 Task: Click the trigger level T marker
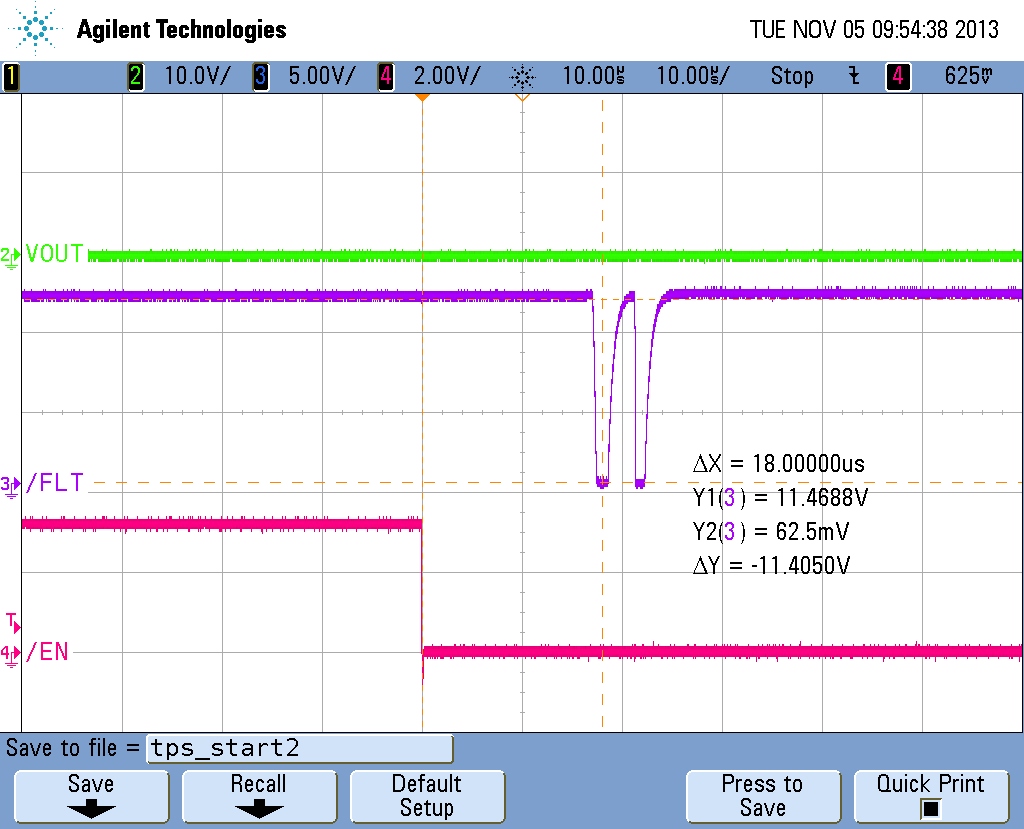coord(13,623)
